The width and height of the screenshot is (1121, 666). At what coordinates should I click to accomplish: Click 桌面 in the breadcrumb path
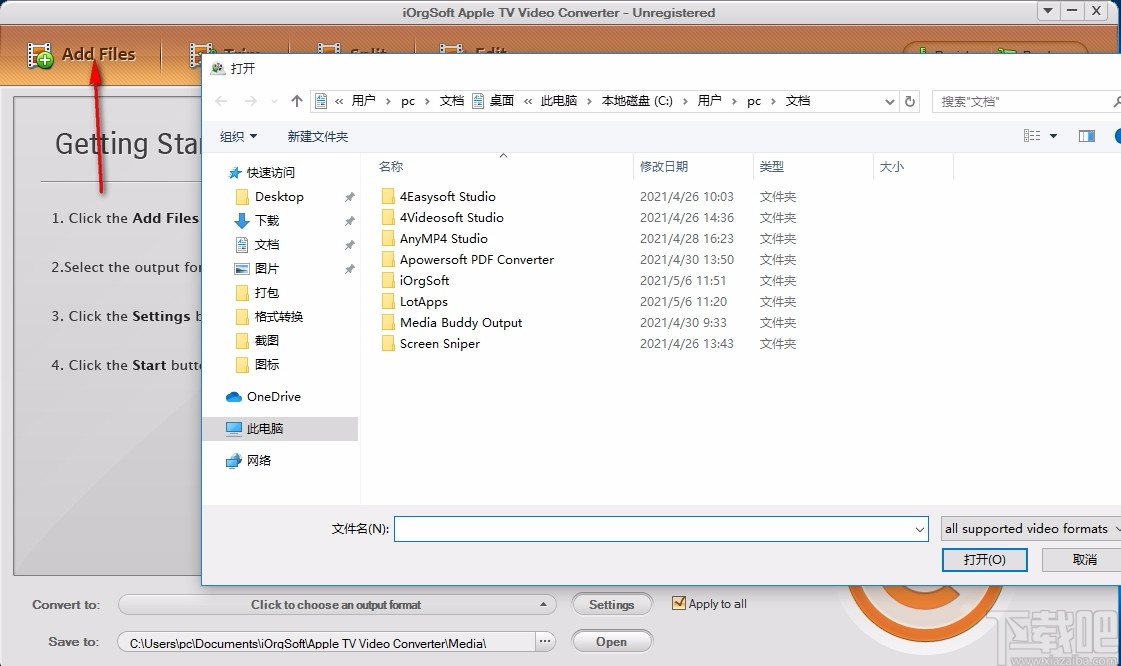coord(501,100)
